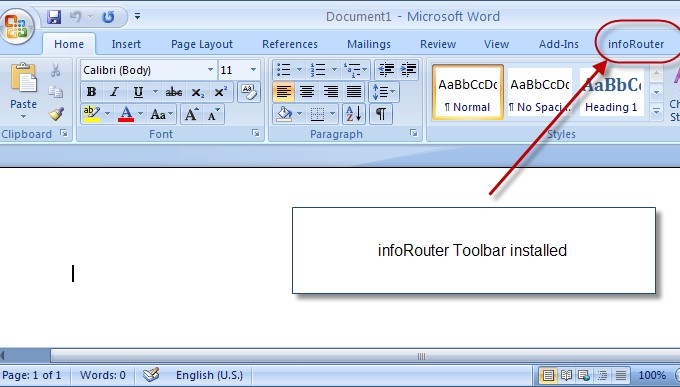This screenshot has height=387, width=680.
Task: Expand the line spacing dropdown
Action: click(x=383, y=92)
